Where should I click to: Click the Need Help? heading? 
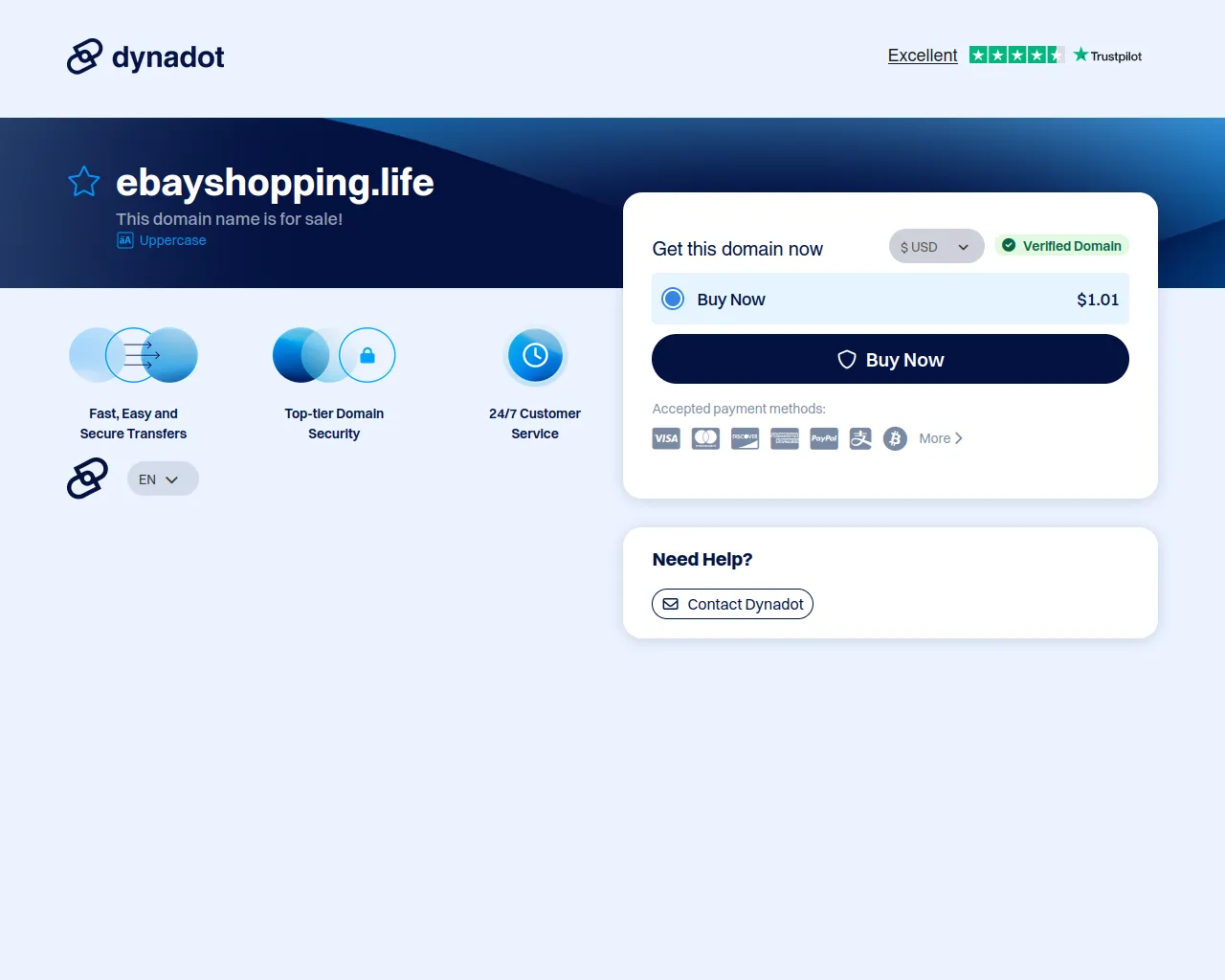click(x=702, y=559)
